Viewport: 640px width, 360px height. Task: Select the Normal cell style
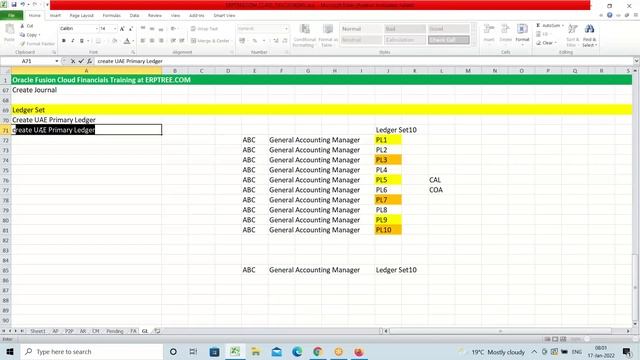click(361, 29)
